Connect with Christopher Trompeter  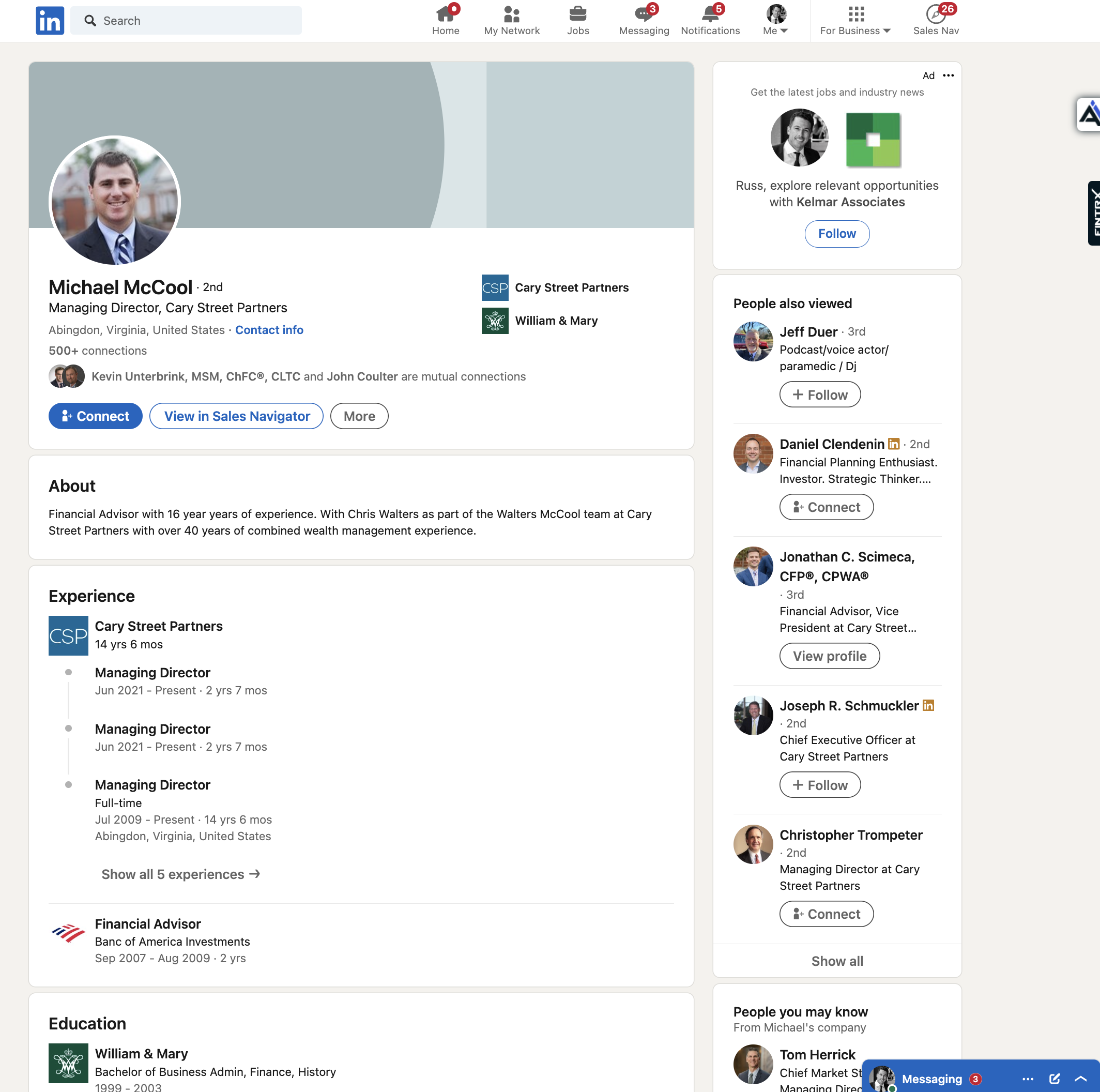click(x=826, y=914)
